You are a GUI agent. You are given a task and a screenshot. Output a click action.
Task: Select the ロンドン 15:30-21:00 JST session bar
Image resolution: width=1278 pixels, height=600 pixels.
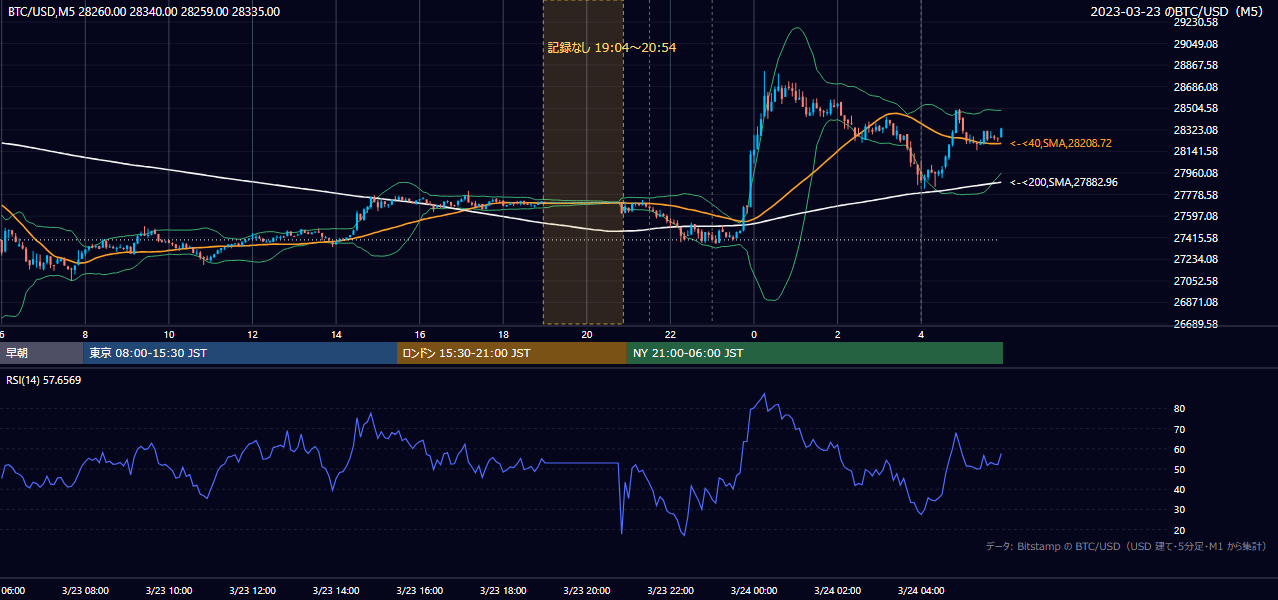[x=512, y=353]
